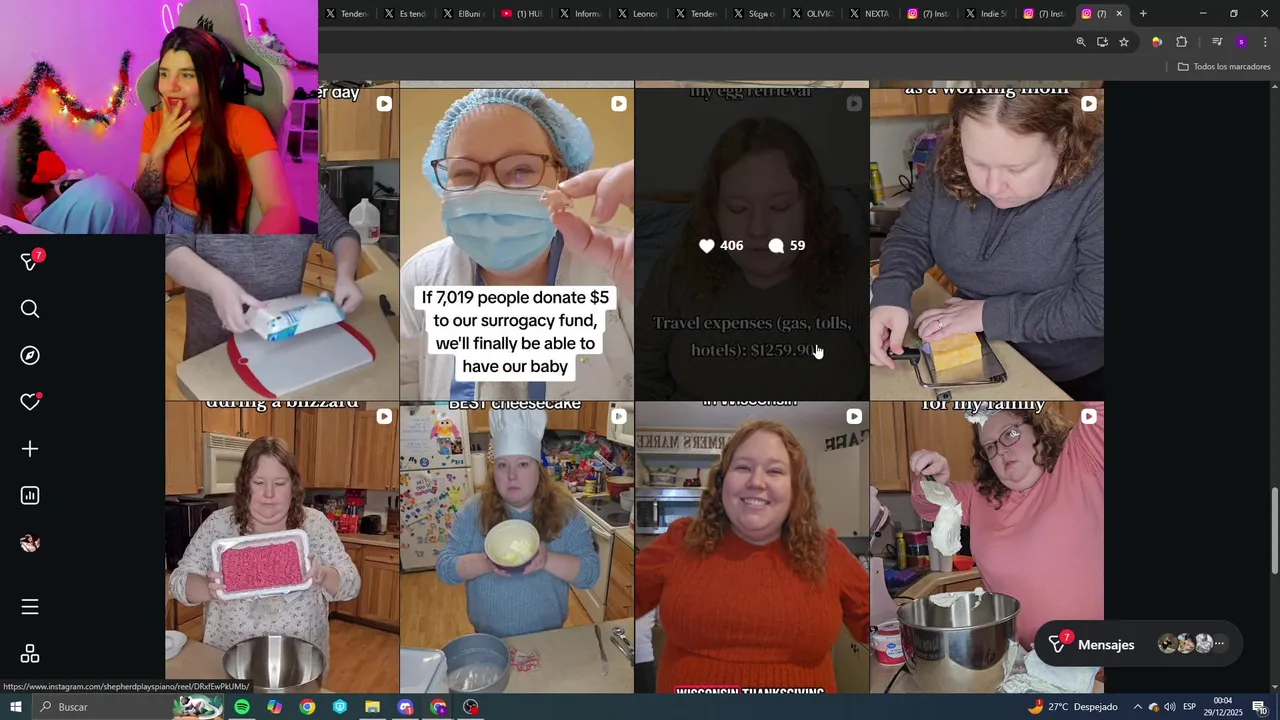
Task: Open the egg retrieval travel expenses reel
Action: [752, 243]
